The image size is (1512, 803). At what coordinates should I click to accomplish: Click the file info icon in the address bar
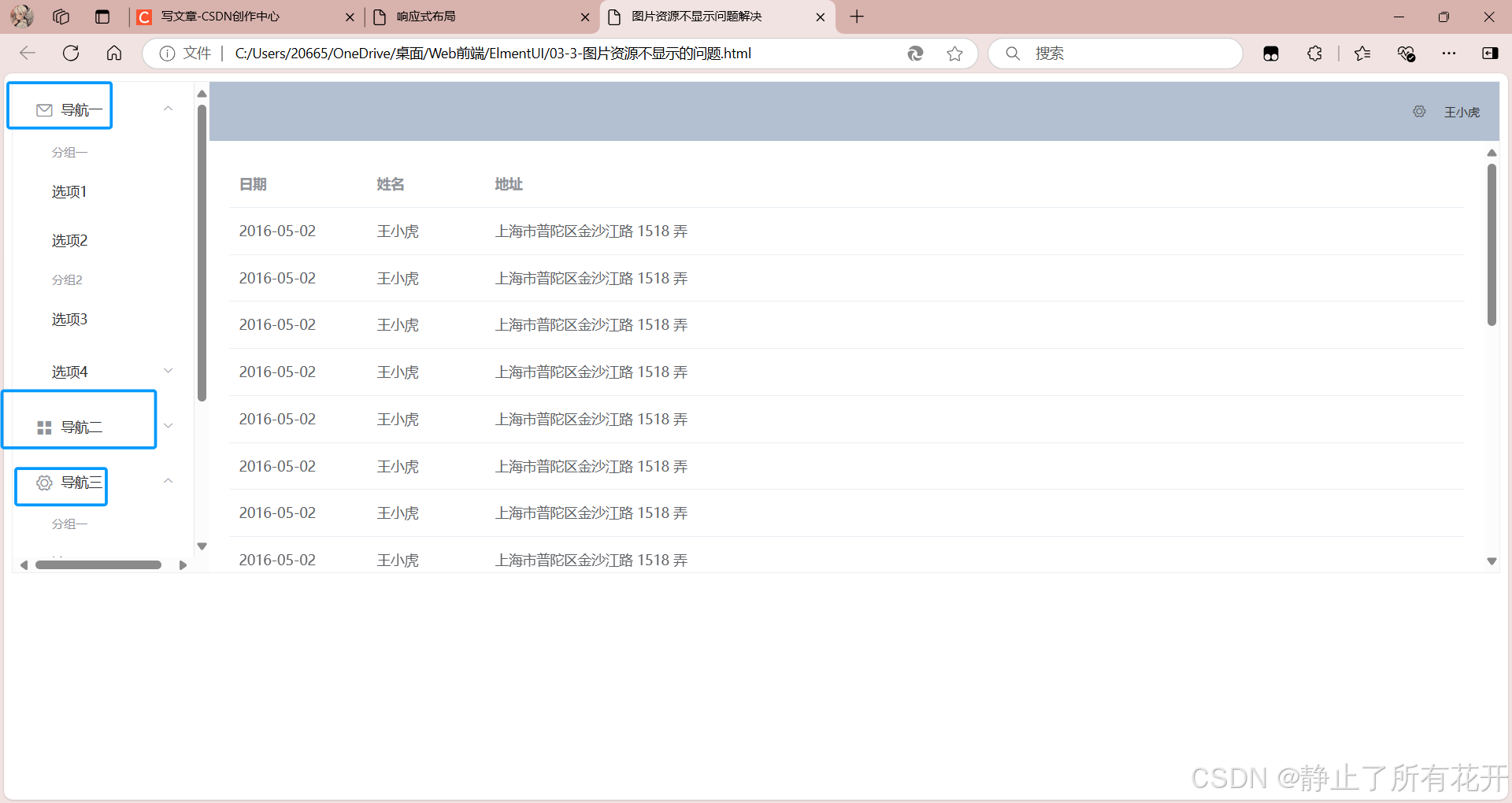click(167, 54)
